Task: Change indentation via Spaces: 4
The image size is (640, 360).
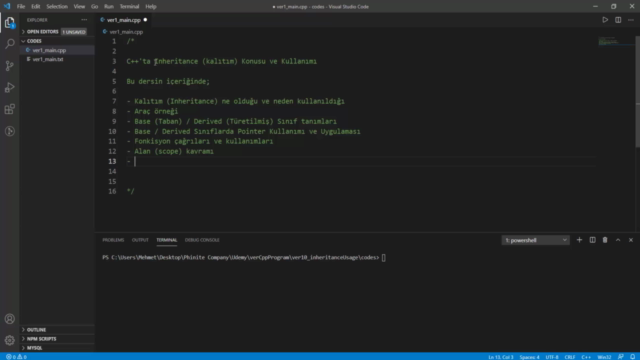Action: [x=529, y=357]
